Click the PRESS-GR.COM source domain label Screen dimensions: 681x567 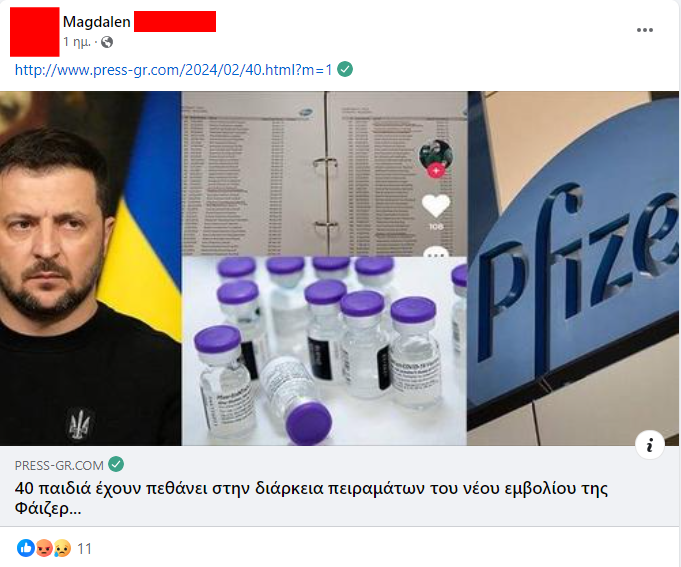tap(59, 465)
